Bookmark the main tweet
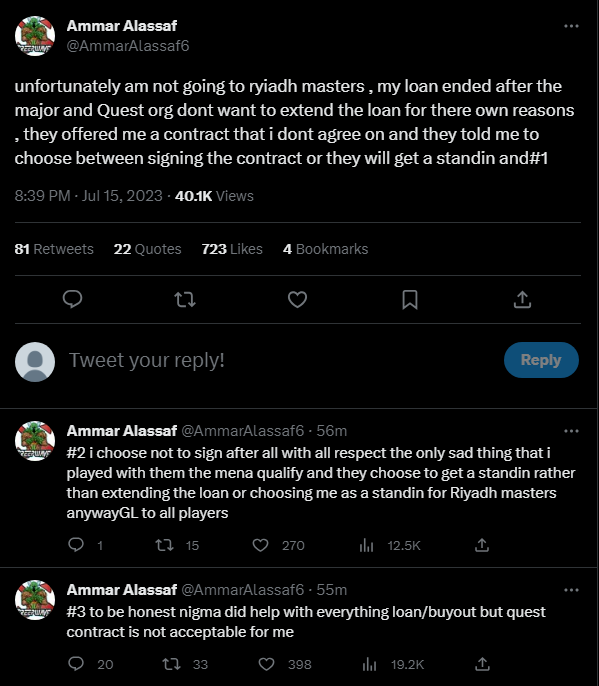Viewport: 599px width, 686px height. click(x=410, y=300)
